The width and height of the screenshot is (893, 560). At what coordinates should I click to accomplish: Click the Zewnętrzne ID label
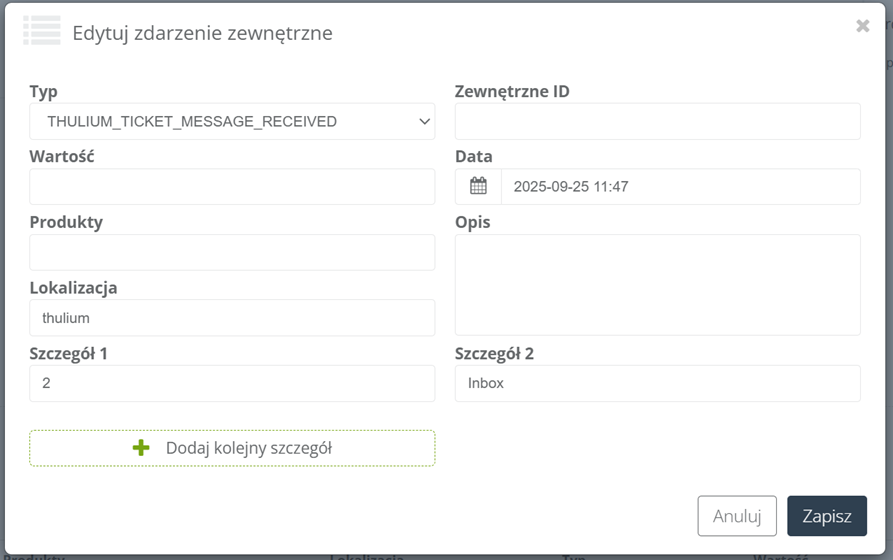(512, 92)
